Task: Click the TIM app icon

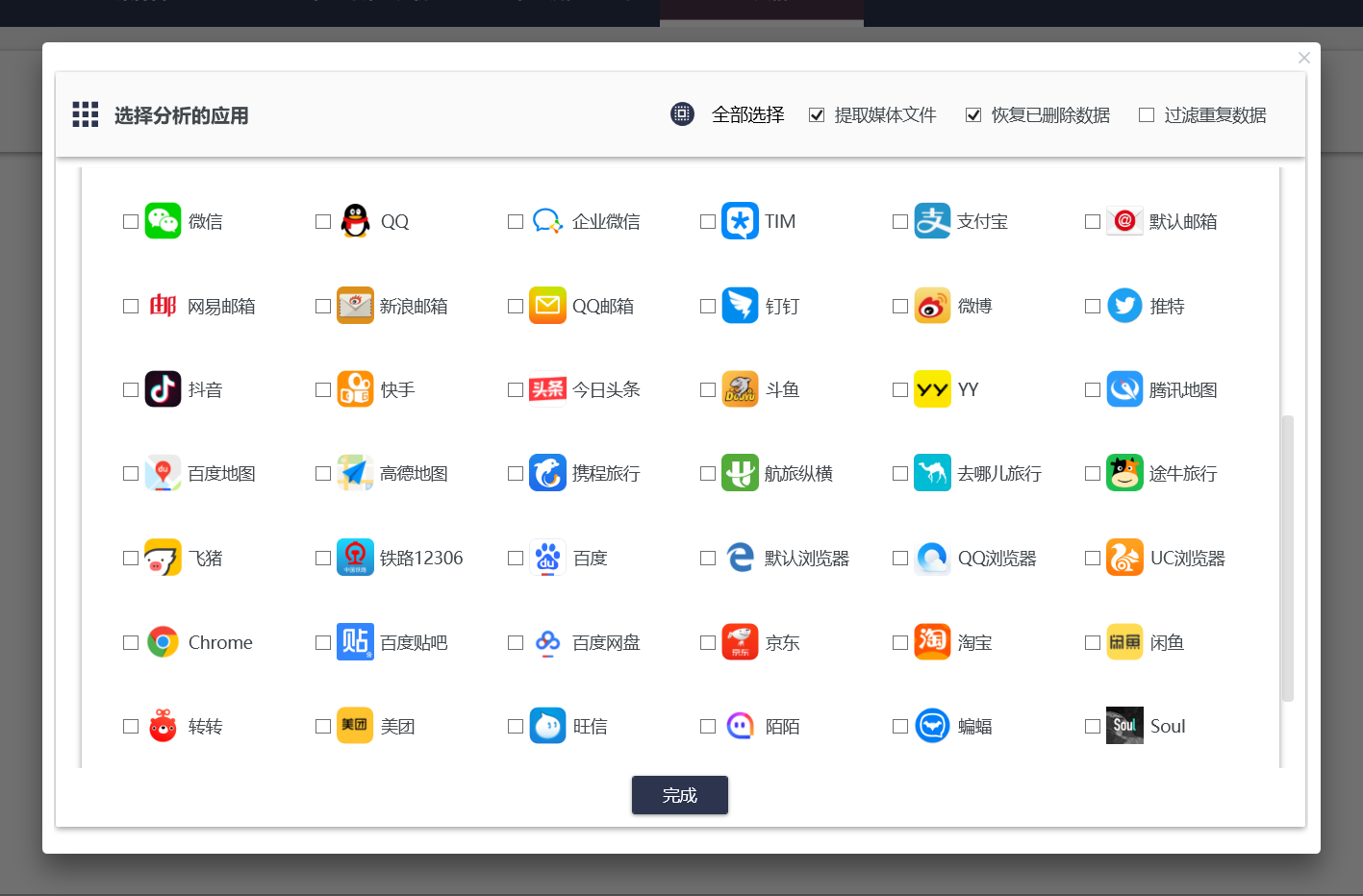Action: (740, 221)
